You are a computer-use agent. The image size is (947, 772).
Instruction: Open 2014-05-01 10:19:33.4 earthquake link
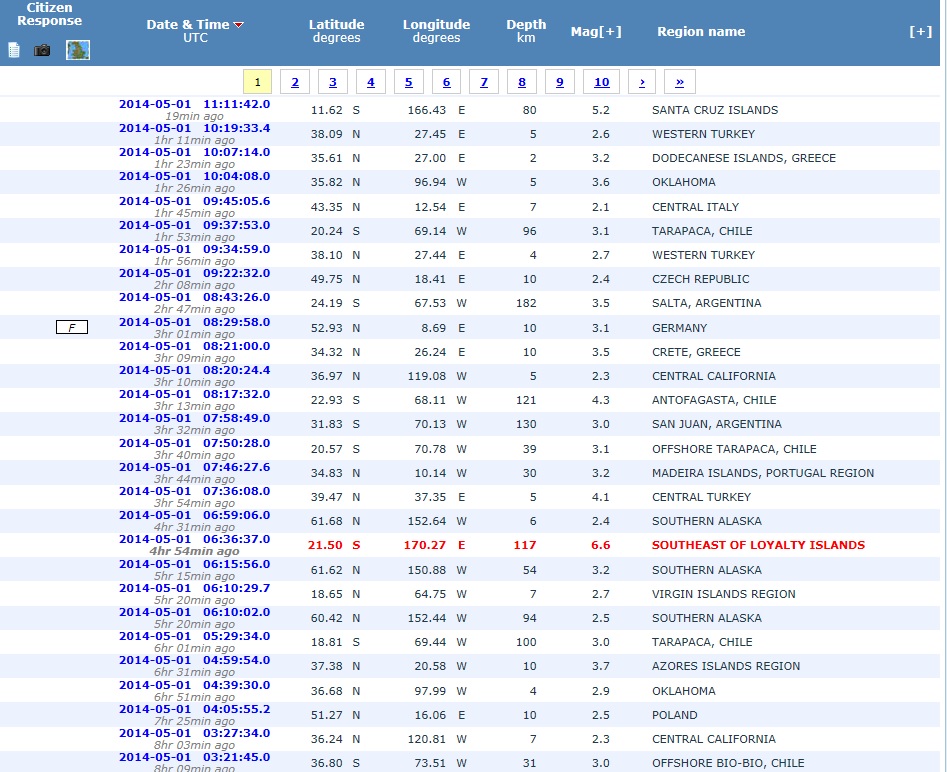pos(194,128)
